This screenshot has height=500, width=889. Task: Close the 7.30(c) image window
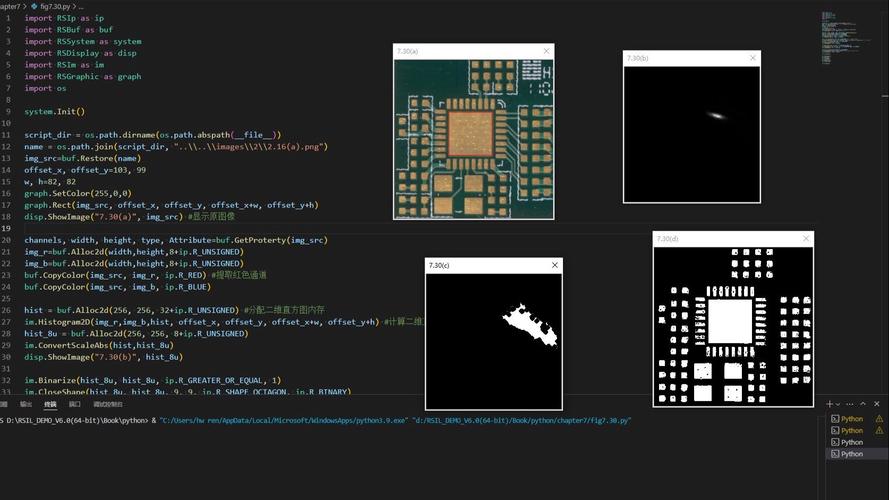[x=555, y=265]
